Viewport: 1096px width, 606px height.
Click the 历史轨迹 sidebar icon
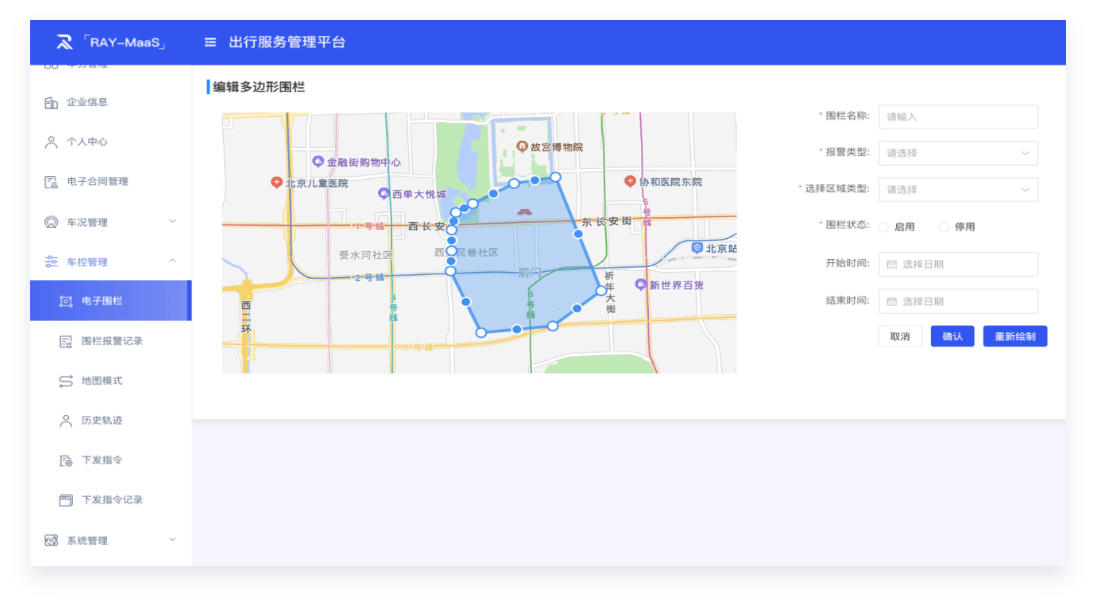pyautogui.click(x=66, y=421)
